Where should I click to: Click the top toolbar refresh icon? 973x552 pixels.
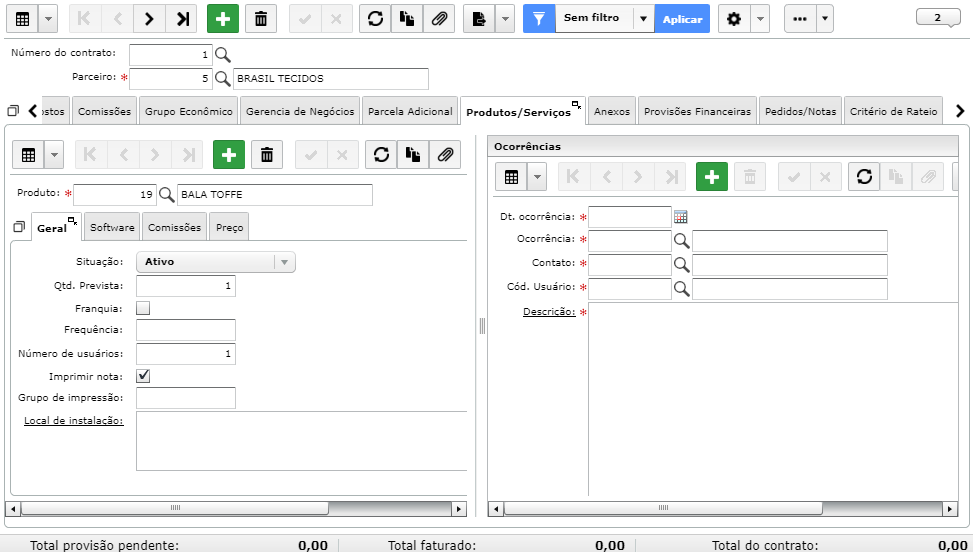(x=375, y=19)
